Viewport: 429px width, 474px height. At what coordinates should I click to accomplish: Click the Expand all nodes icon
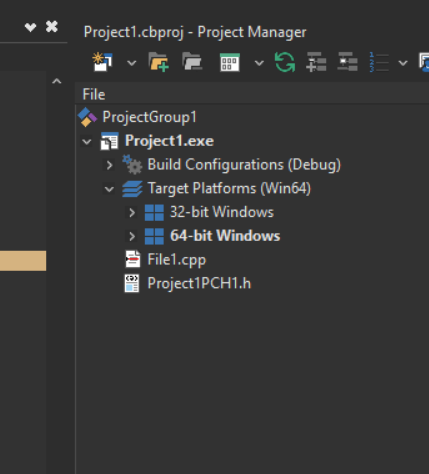pos(316,62)
